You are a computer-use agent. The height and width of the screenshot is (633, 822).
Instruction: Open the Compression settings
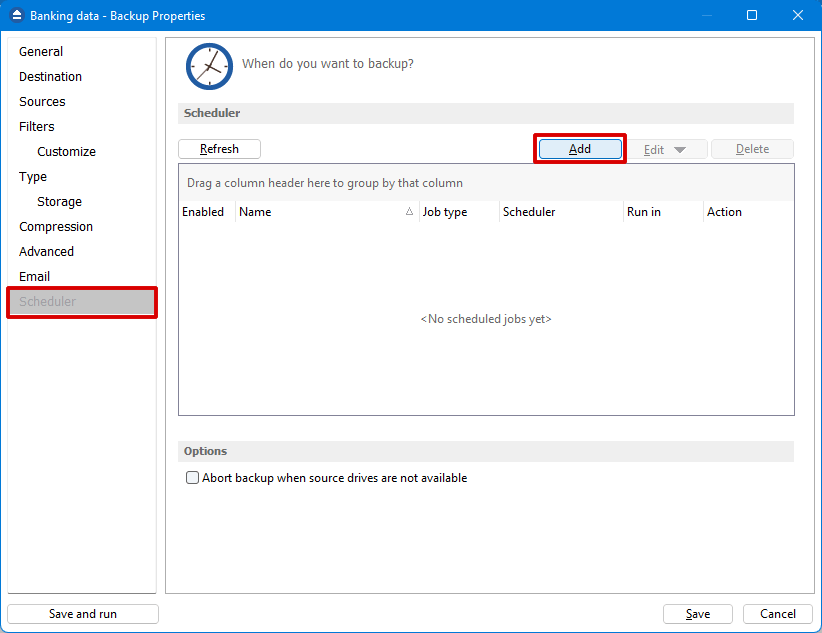pos(55,226)
